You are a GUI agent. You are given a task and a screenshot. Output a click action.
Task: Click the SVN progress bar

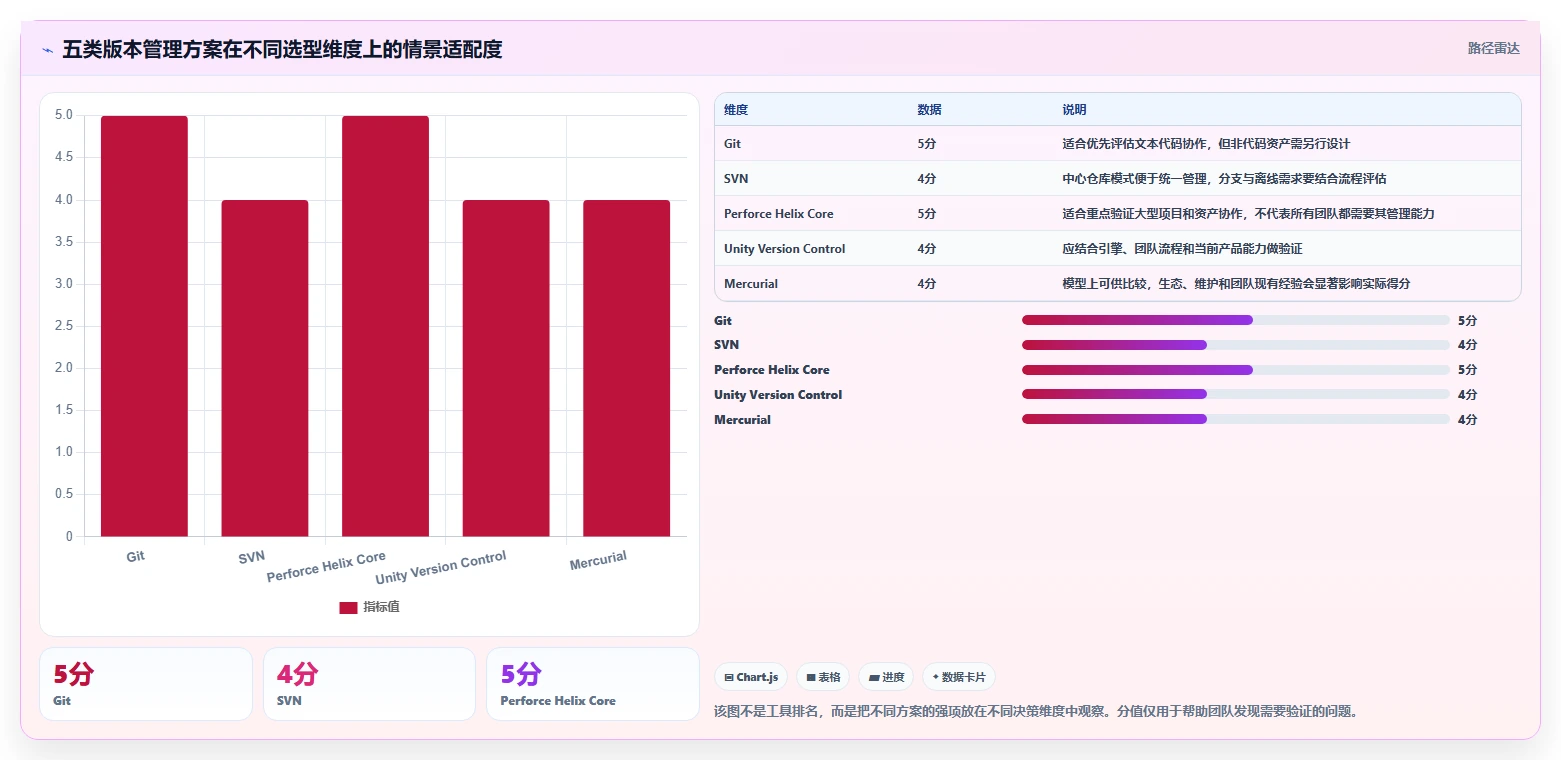1236,345
